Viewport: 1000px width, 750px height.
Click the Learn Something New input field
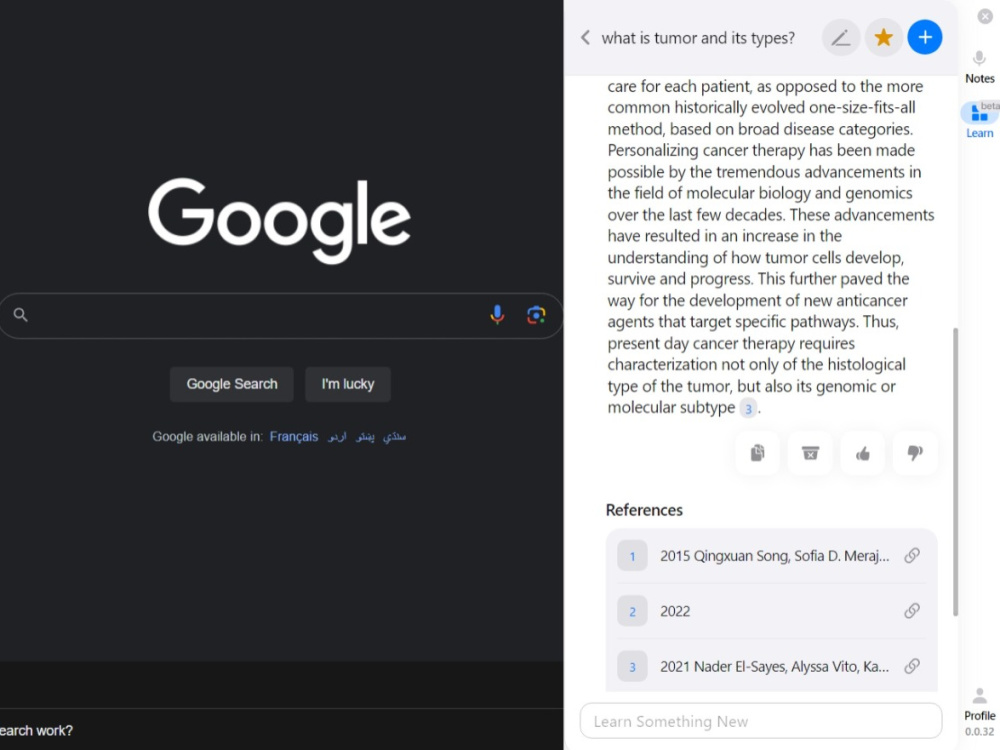click(x=761, y=721)
